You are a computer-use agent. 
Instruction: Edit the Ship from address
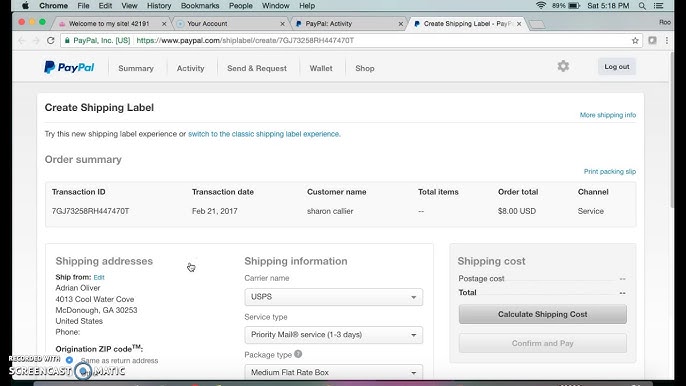tap(99, 277)
